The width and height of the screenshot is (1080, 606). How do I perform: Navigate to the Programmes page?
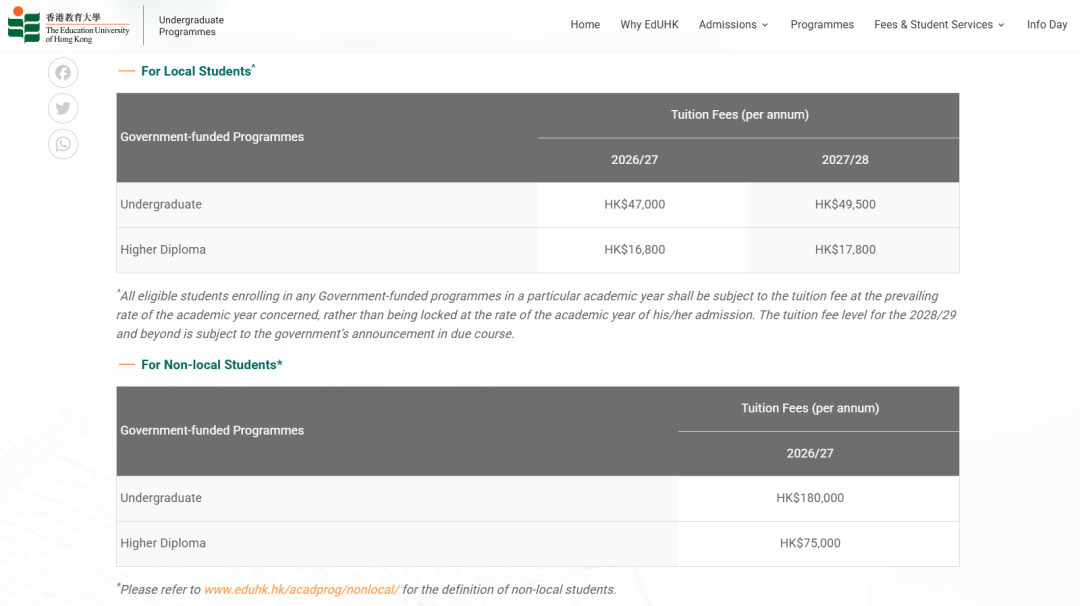click(822, 25)
